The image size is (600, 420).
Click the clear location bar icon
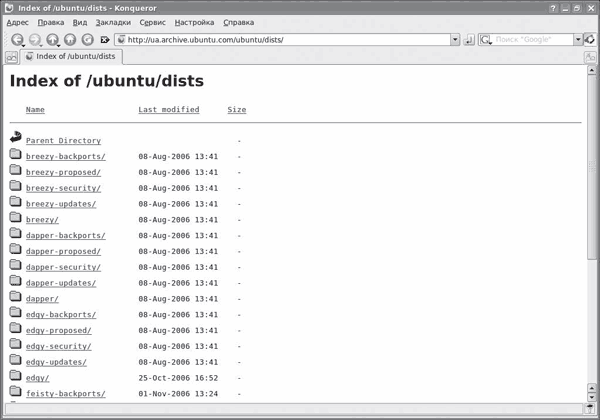(105, 40)
